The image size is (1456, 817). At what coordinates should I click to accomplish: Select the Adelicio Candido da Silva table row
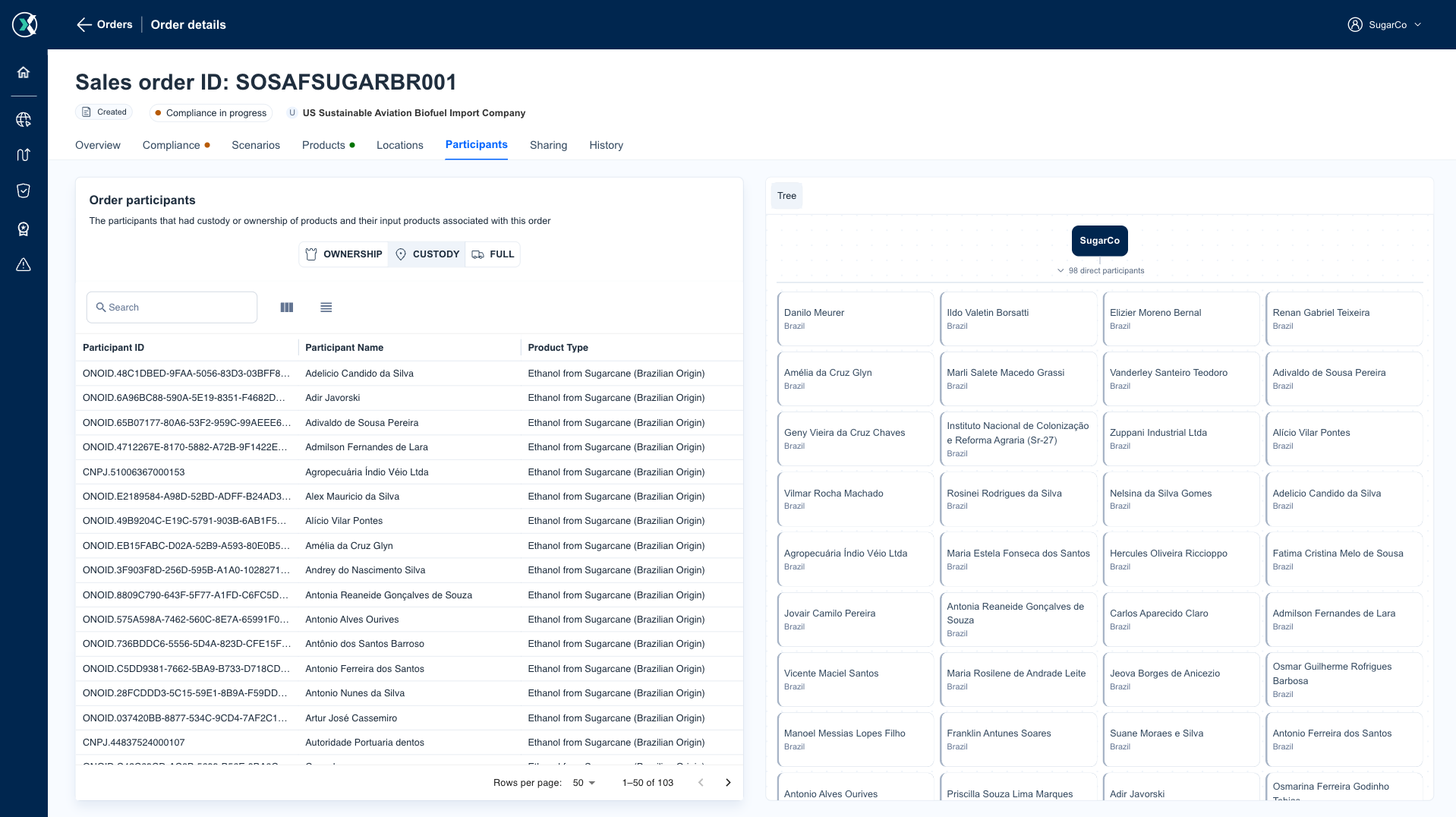(x=409, y=374)
